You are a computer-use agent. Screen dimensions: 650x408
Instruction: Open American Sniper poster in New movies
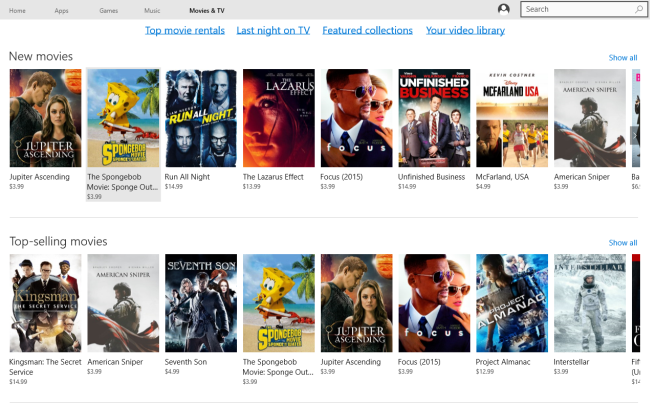tap(590, 118)
